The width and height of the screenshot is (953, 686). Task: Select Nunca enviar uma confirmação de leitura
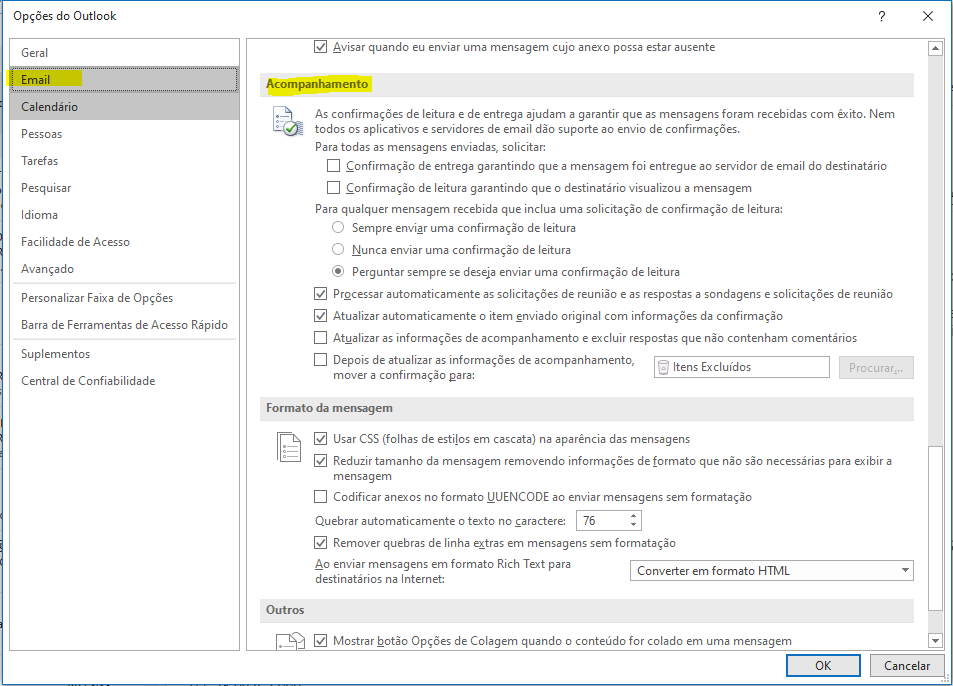click(x=338, y=250)
